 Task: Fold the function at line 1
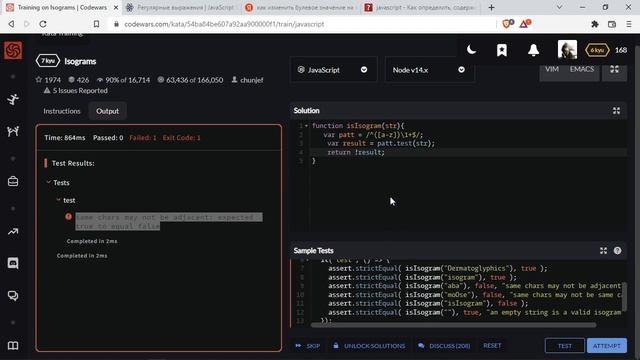click(x=306, y=126)
